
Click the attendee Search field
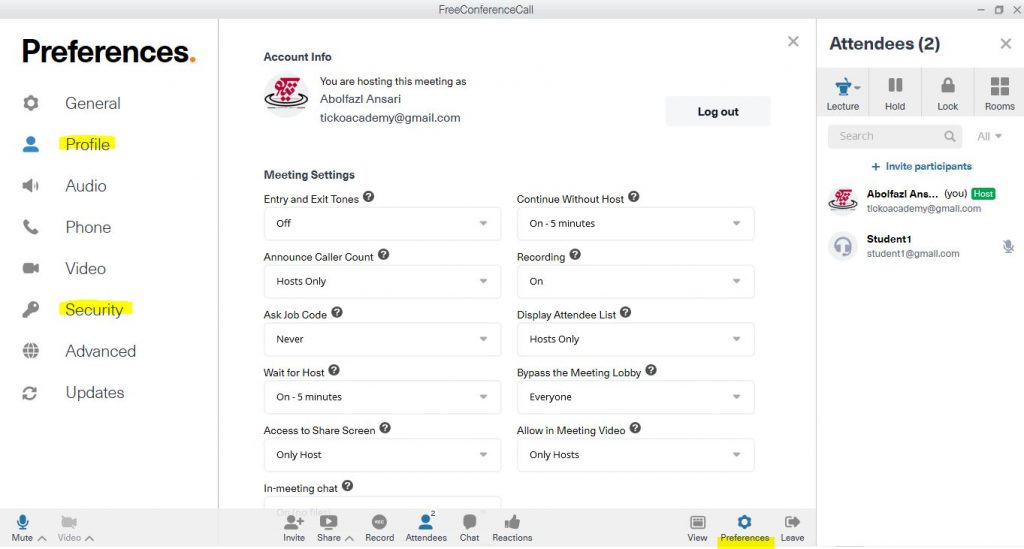pyautogui.click(x=895, y=136)
